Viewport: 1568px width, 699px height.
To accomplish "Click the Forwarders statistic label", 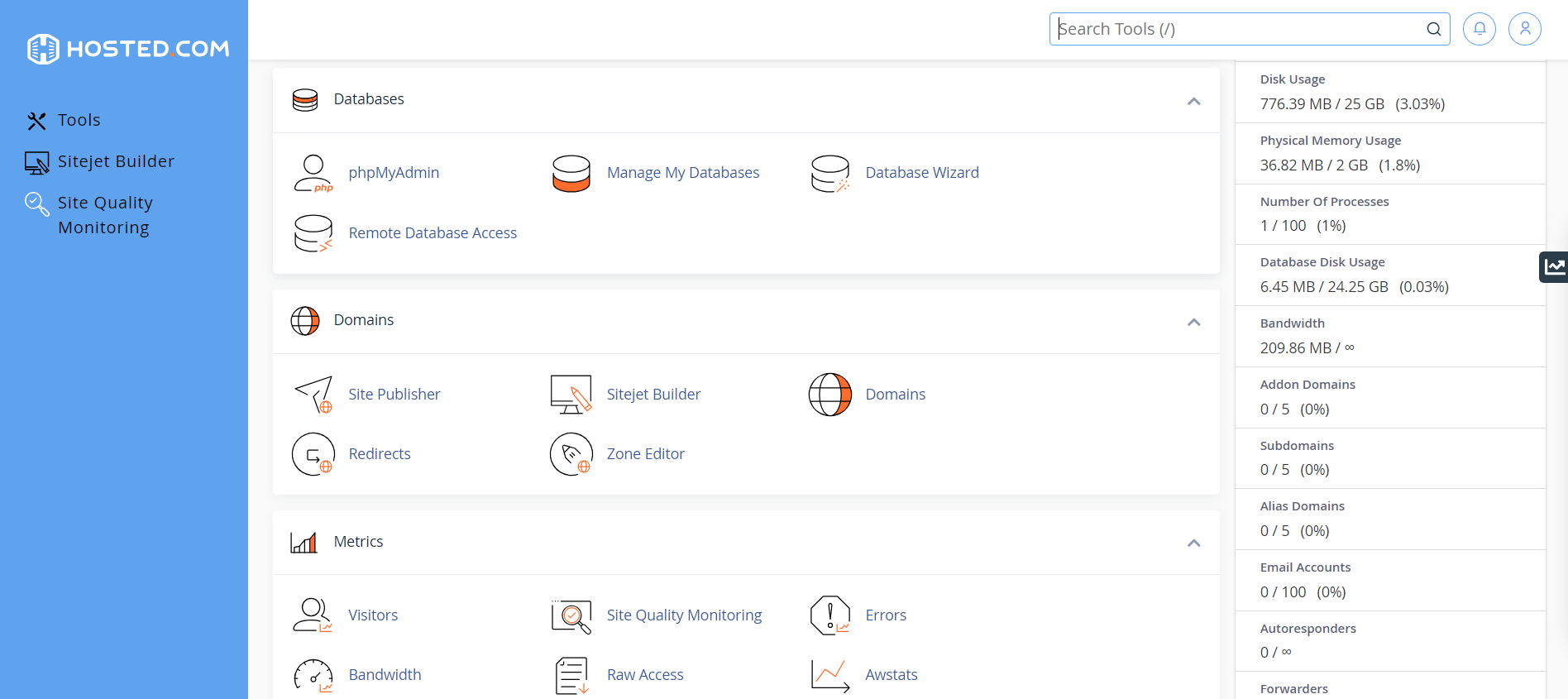I will (x=1294, y=689).
